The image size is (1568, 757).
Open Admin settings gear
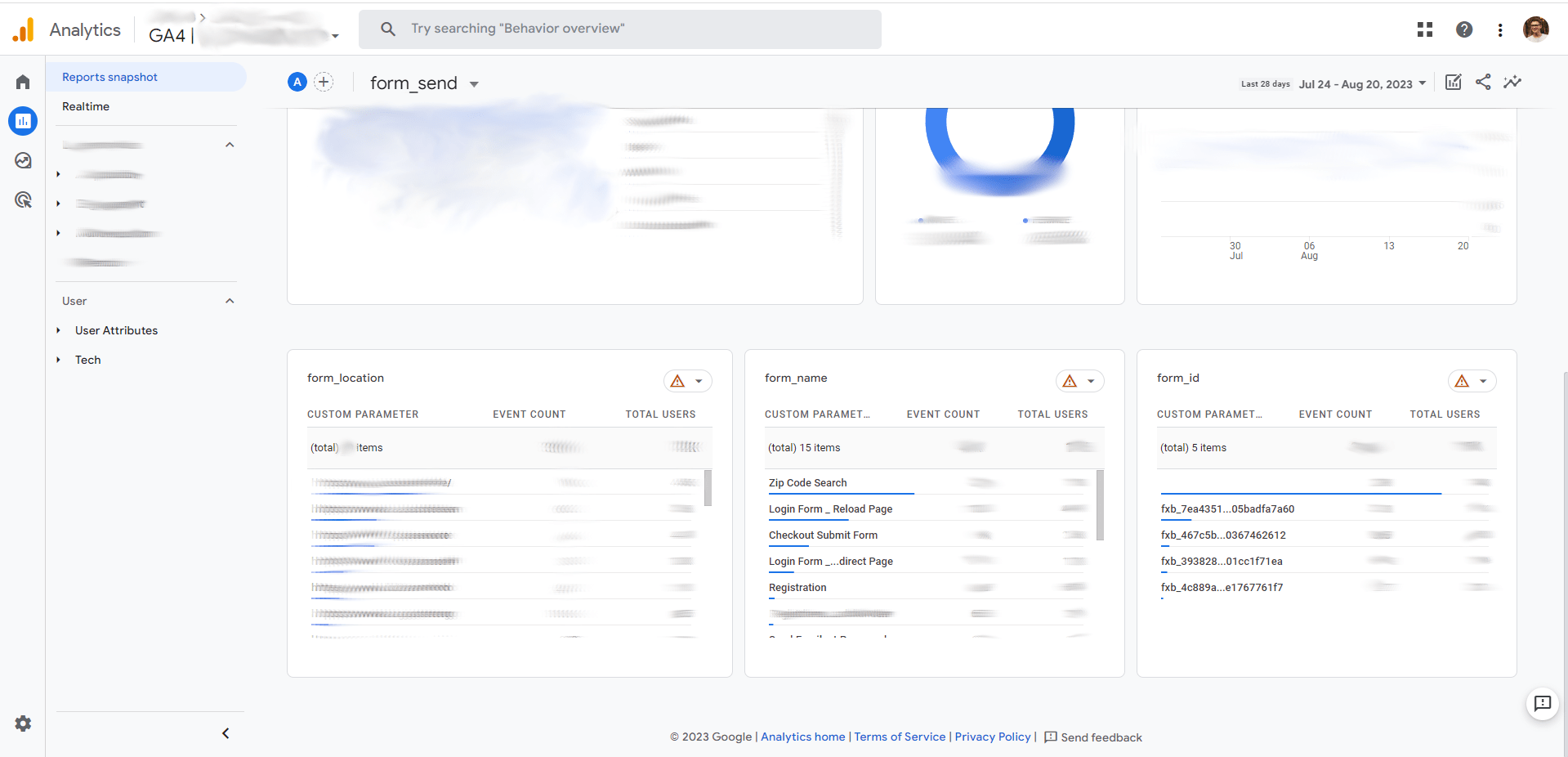coord(23,723)
